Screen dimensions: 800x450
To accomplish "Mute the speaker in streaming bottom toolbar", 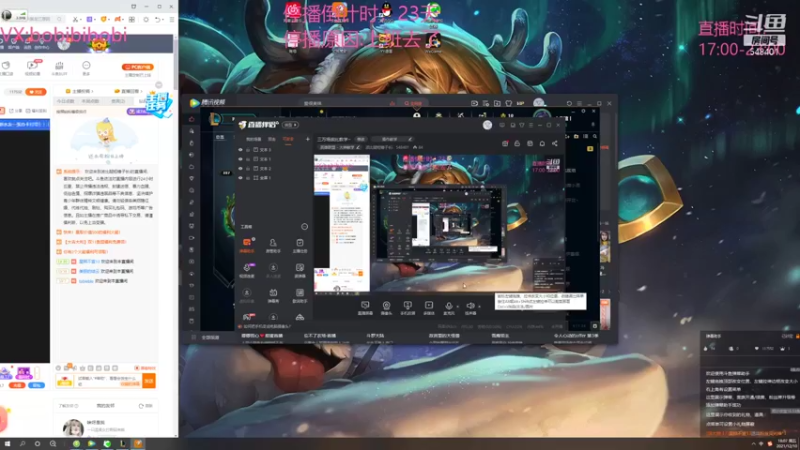I will [470, 308].
